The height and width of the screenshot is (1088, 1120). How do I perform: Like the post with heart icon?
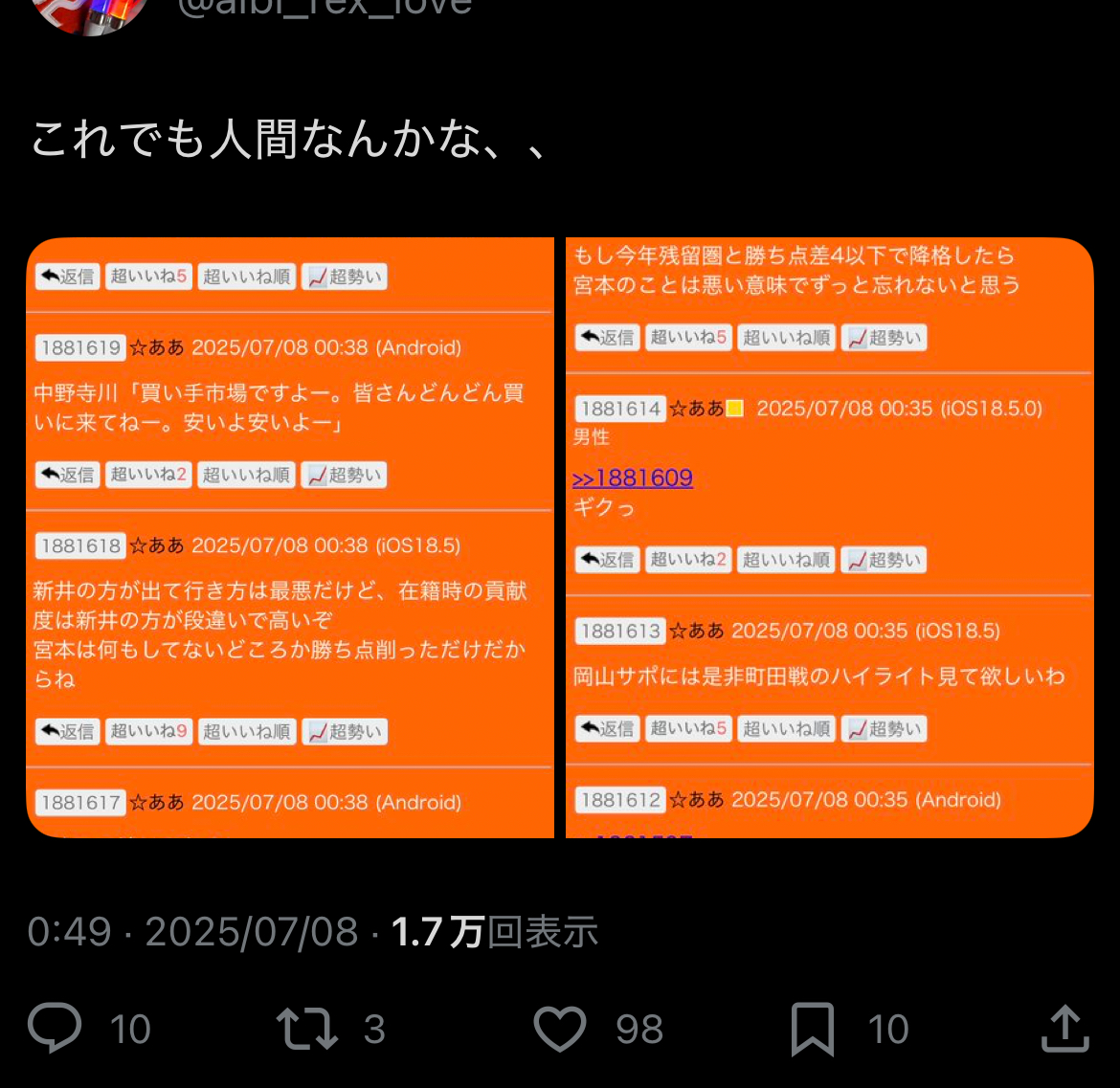click(560, 1028)
